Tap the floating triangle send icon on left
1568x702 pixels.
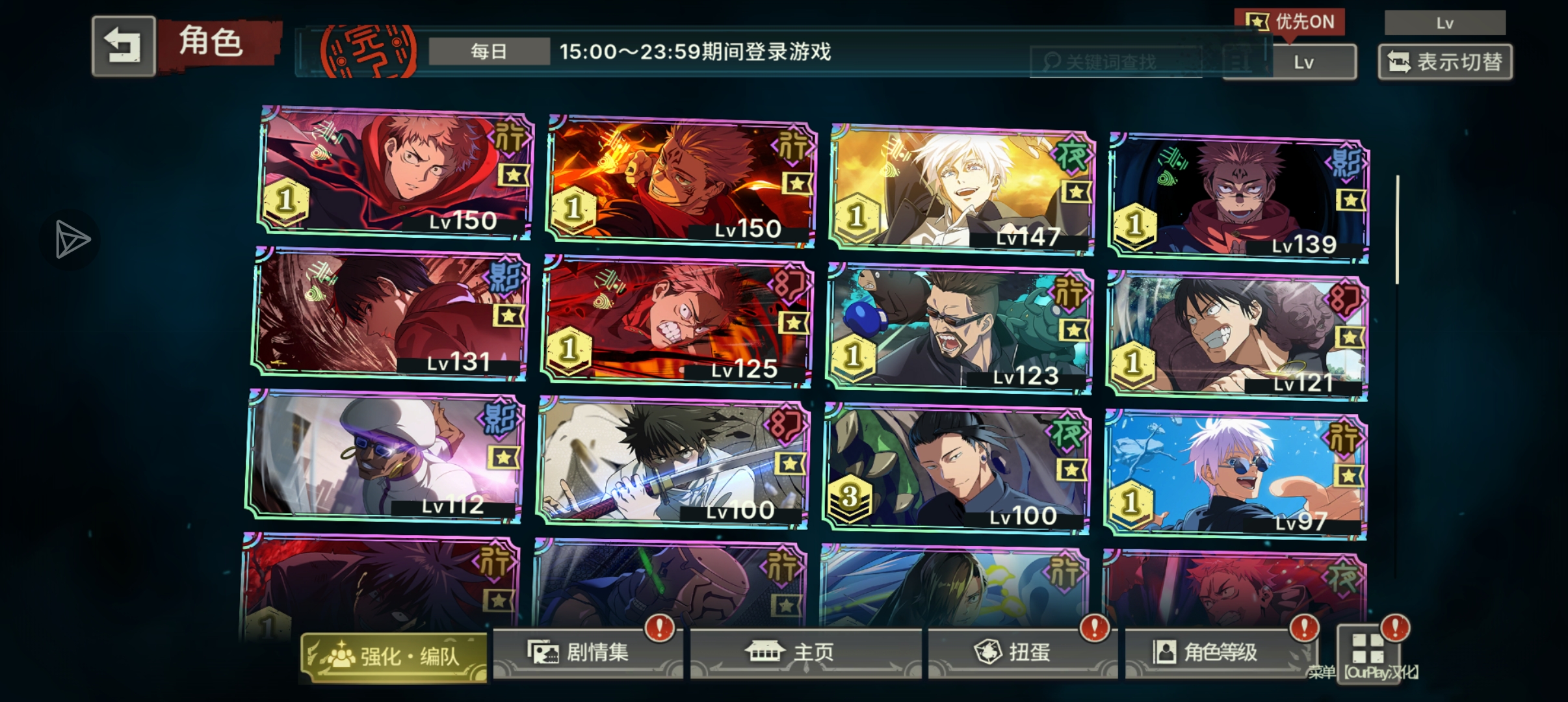tap(72, 239)
